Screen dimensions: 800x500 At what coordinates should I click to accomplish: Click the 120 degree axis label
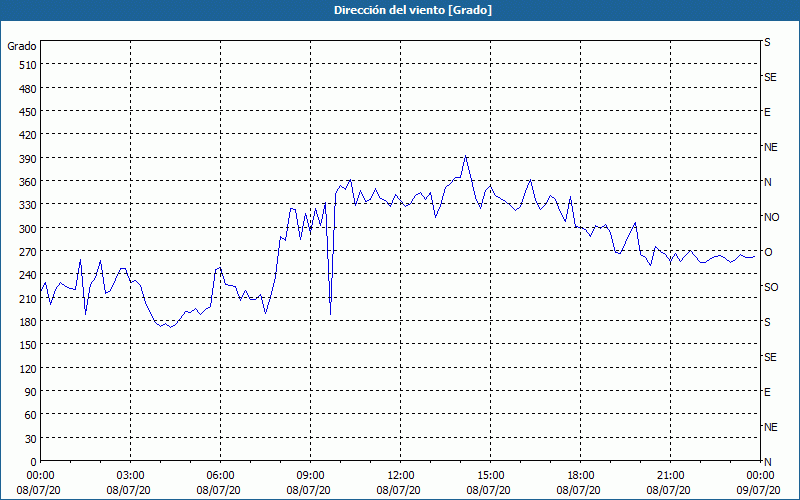(x=29, y=369)
